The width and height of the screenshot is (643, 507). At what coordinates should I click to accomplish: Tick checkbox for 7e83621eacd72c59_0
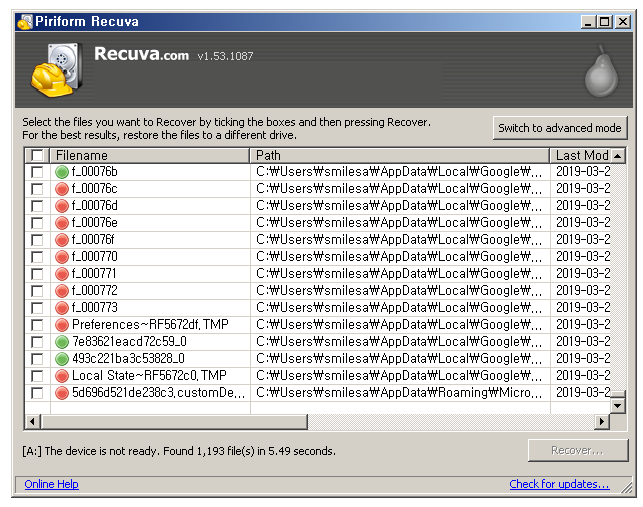[37, 343]
